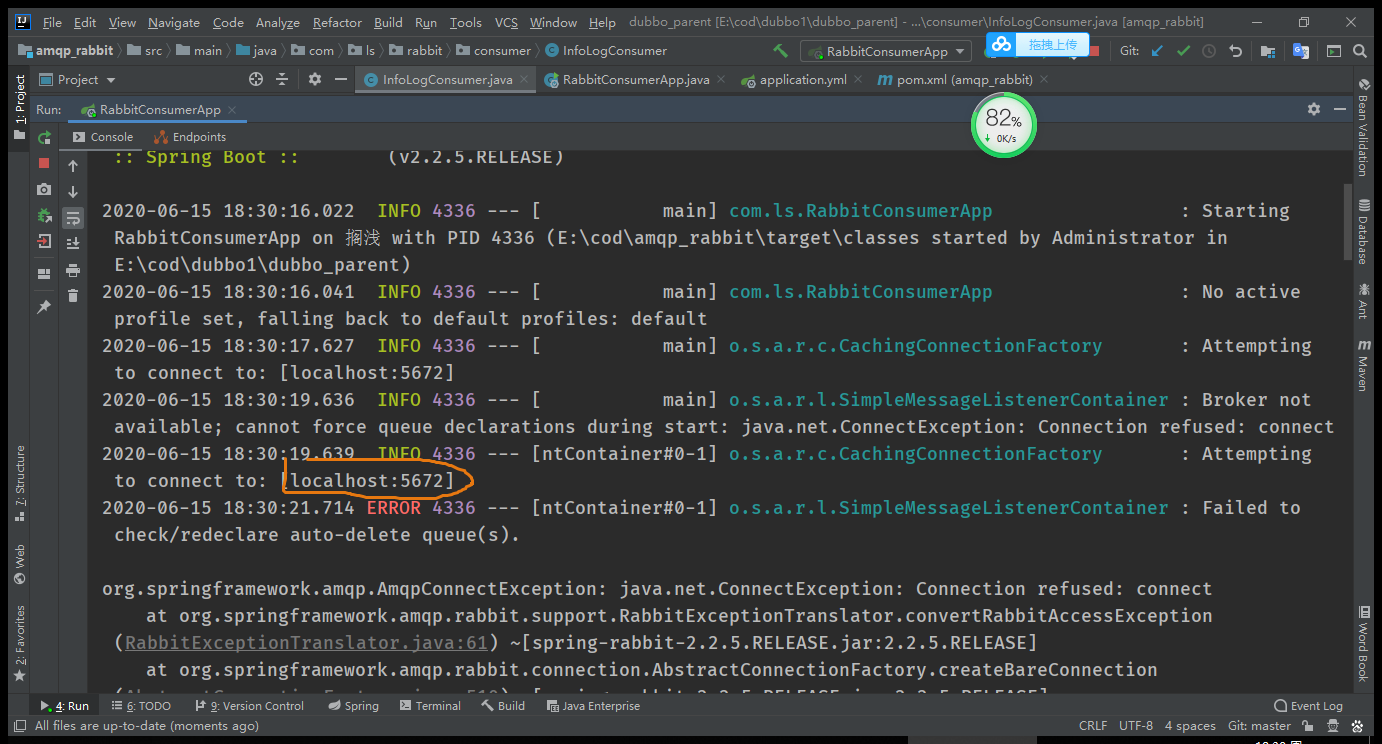
Task: Toggle scroll to end of console
Action: [x=73, y=244]
